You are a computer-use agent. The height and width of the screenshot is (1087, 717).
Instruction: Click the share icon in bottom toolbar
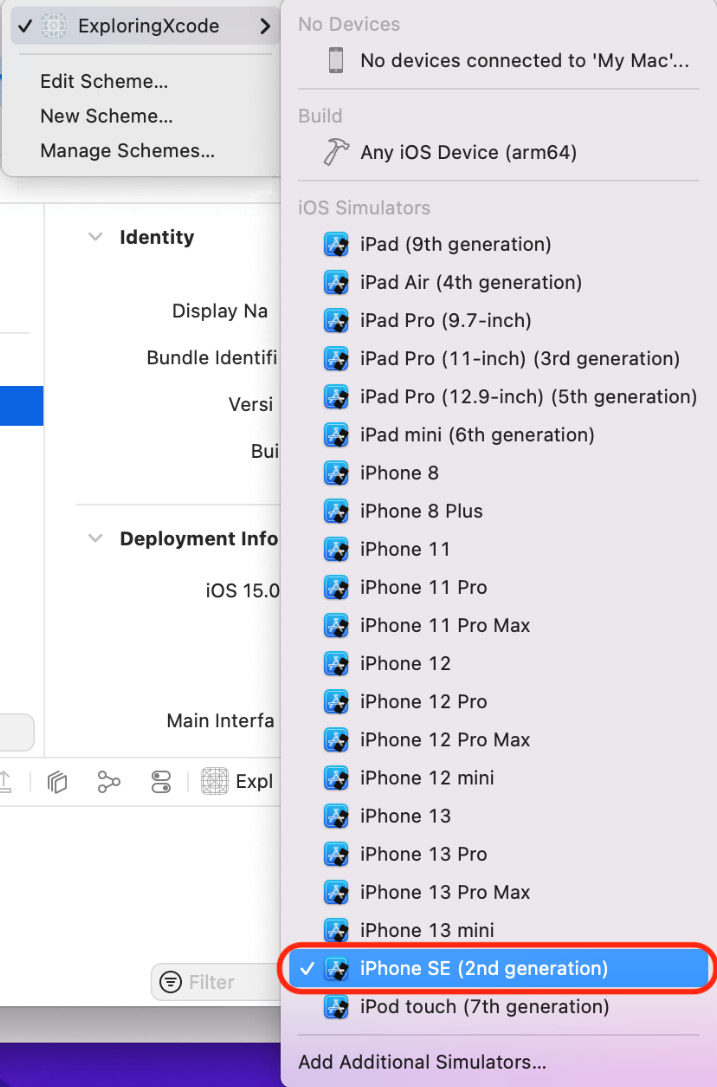(6, 781)
